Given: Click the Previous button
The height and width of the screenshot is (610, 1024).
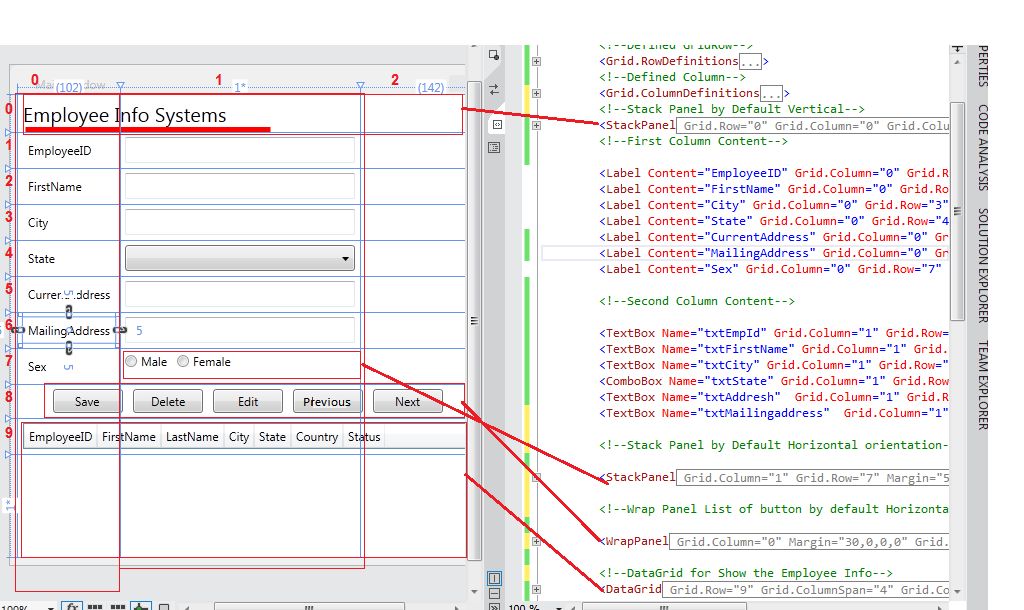Looking at the screenshot, I should [327, 401].
